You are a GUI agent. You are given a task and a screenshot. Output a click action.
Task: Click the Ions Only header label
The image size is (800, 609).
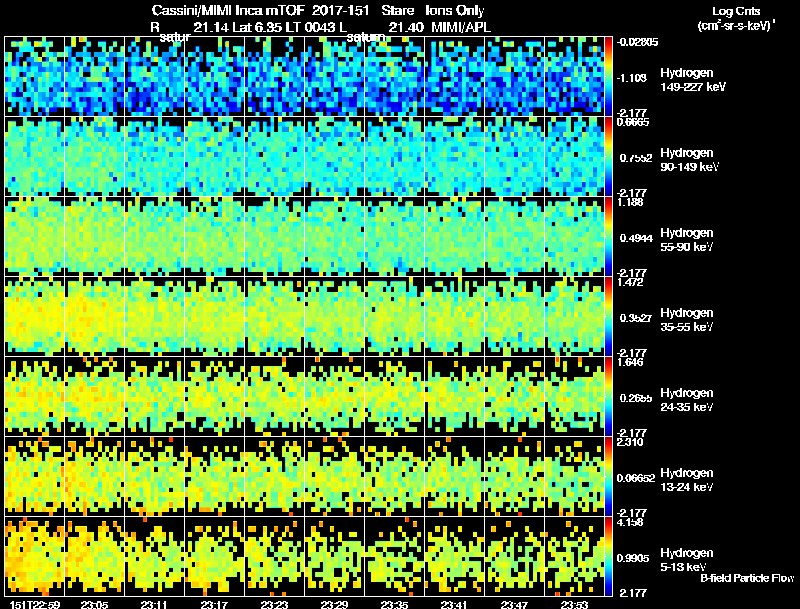455,11
